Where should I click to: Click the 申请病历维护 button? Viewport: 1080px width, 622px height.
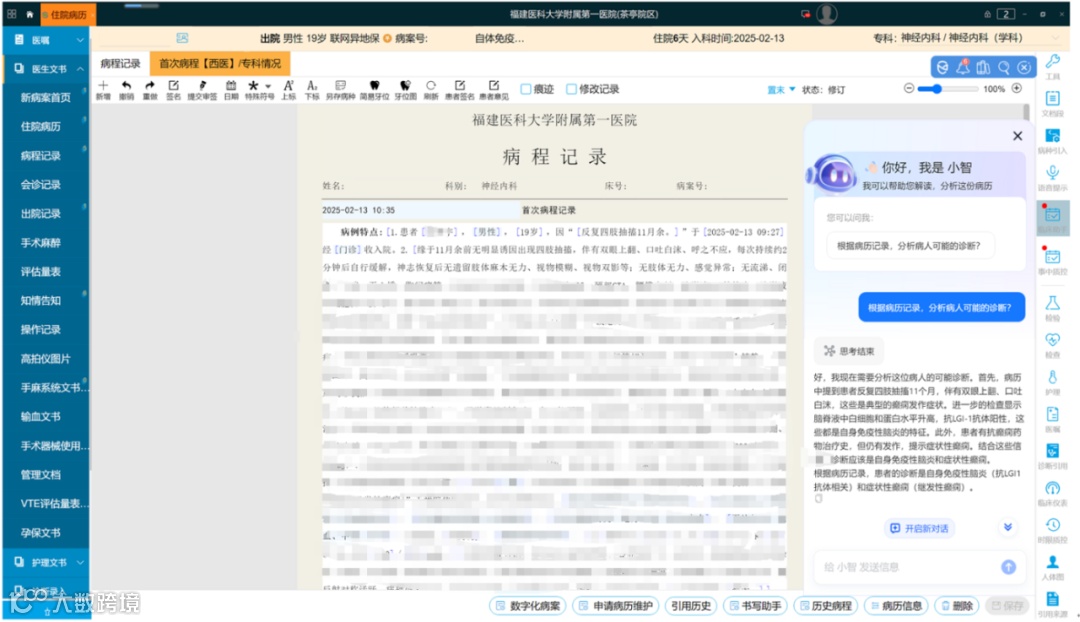[x=615, y=605]
